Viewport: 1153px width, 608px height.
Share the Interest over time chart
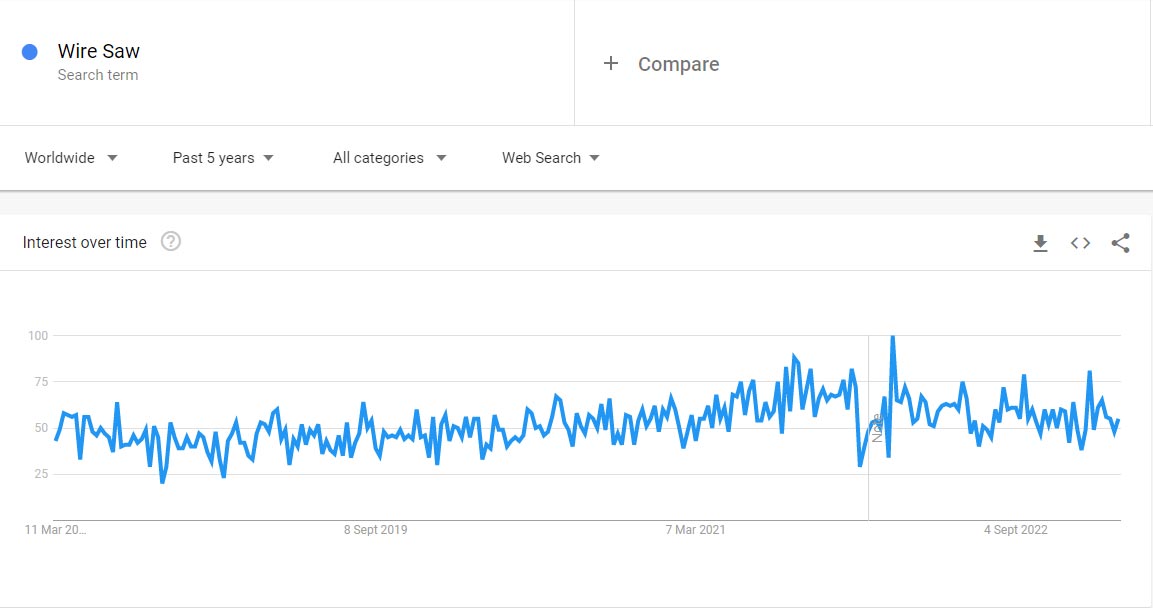(x=1120, y=243)
